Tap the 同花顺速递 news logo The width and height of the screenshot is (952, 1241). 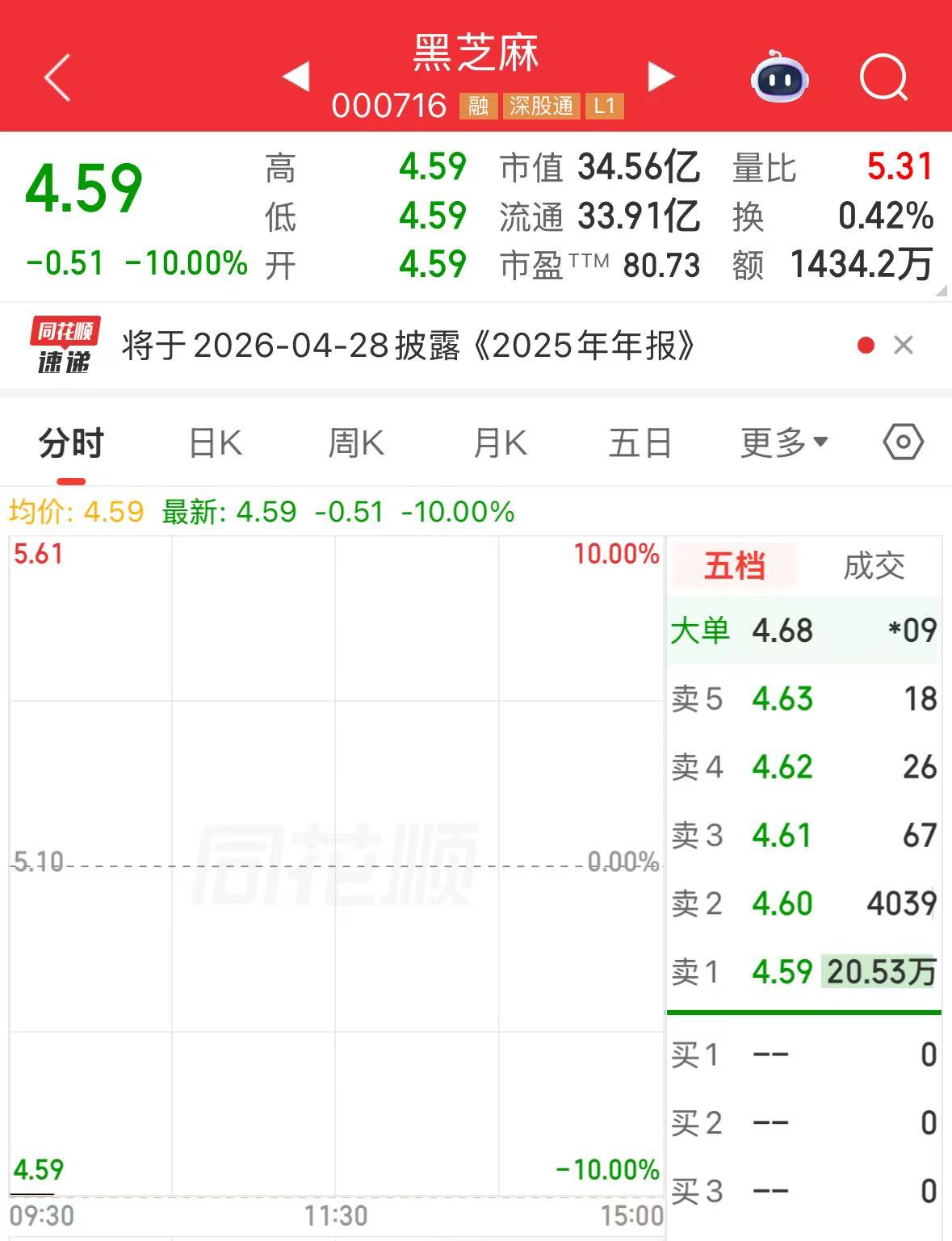point(65,346)
